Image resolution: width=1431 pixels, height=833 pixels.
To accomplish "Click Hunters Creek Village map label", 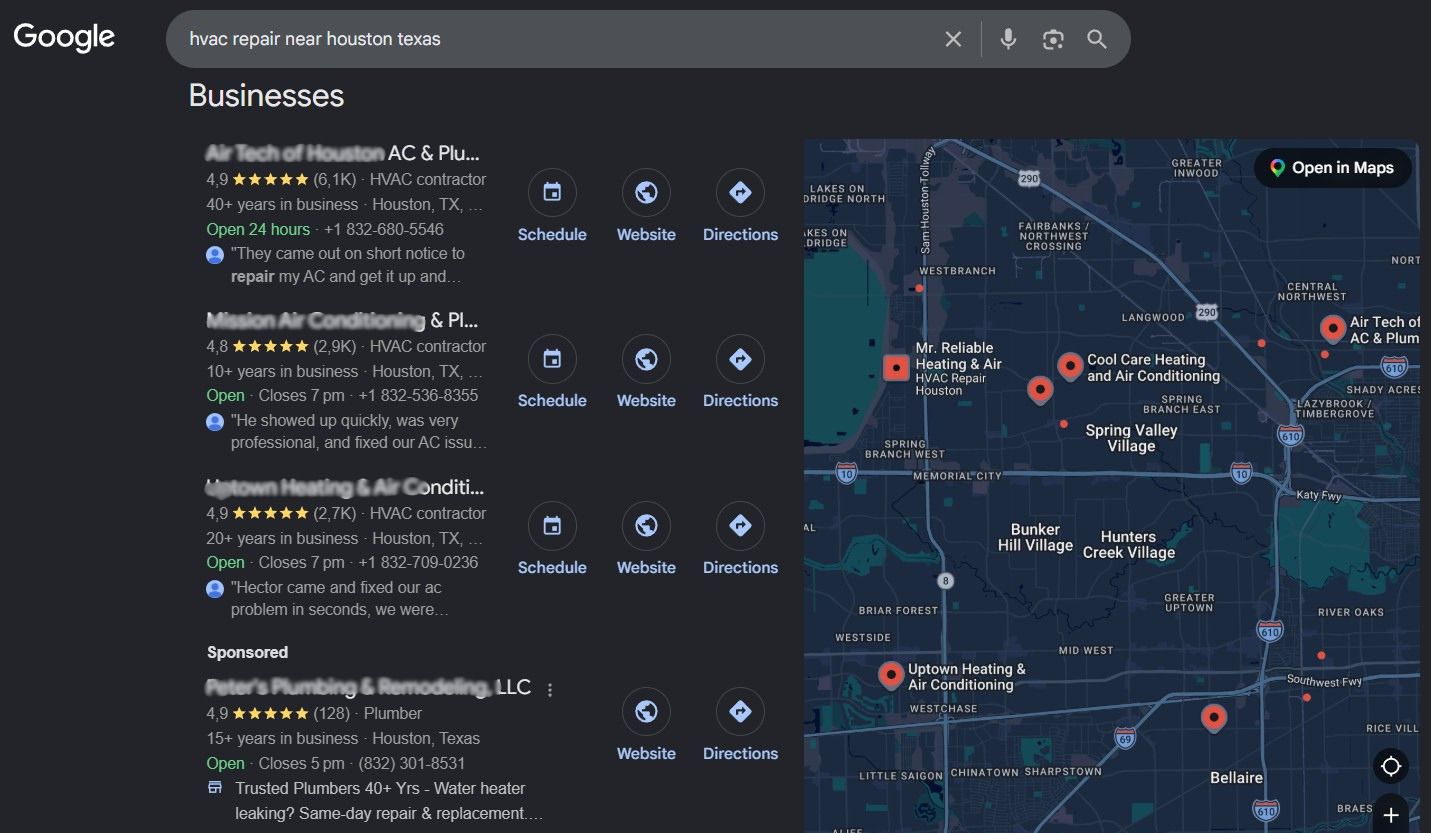I will (1128, 544).
